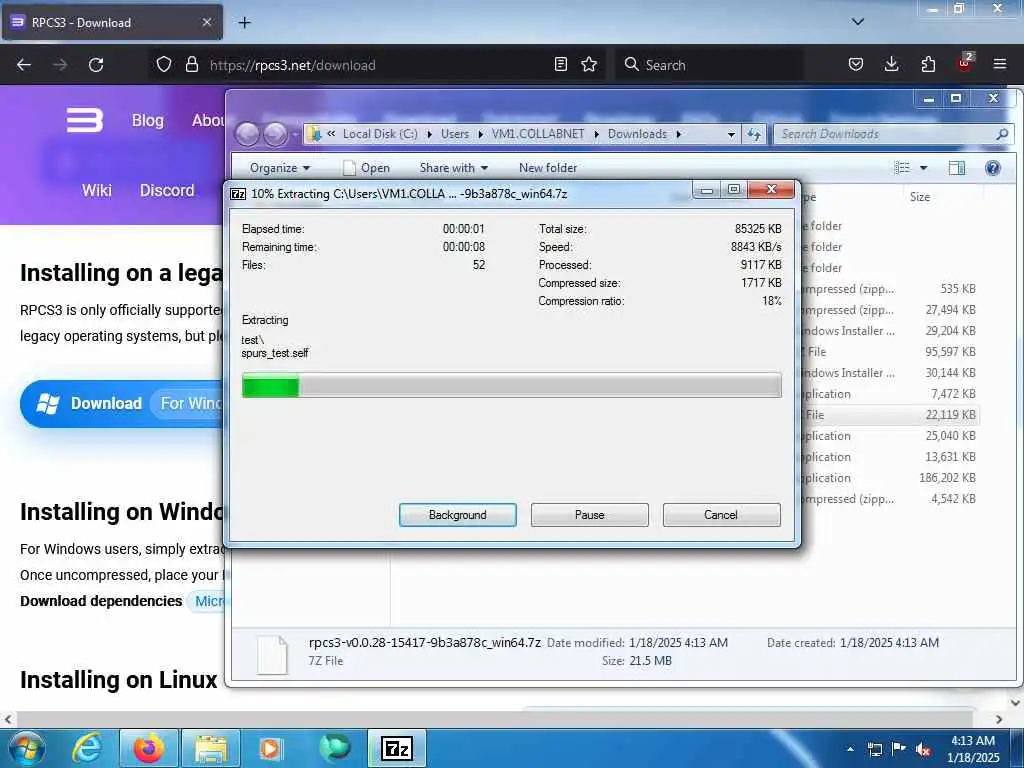The height and width of the screenshot is (768, 1024).
Task: Open Windows Explorer taskbar icon
Action: coord(210,748)
